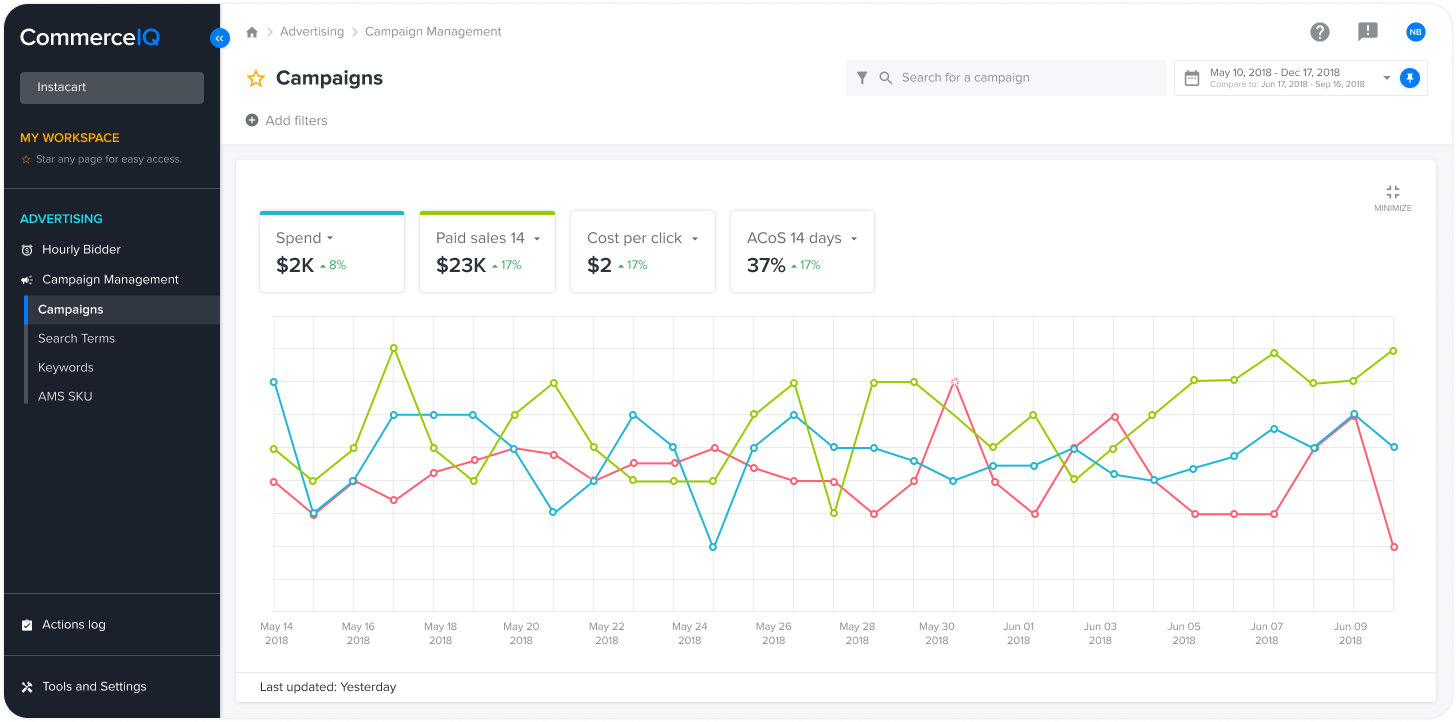This screenshot has height=722, width=1456.
Task: Open the ACoS 14 days metric dropdown
Action: click(853, 239)
